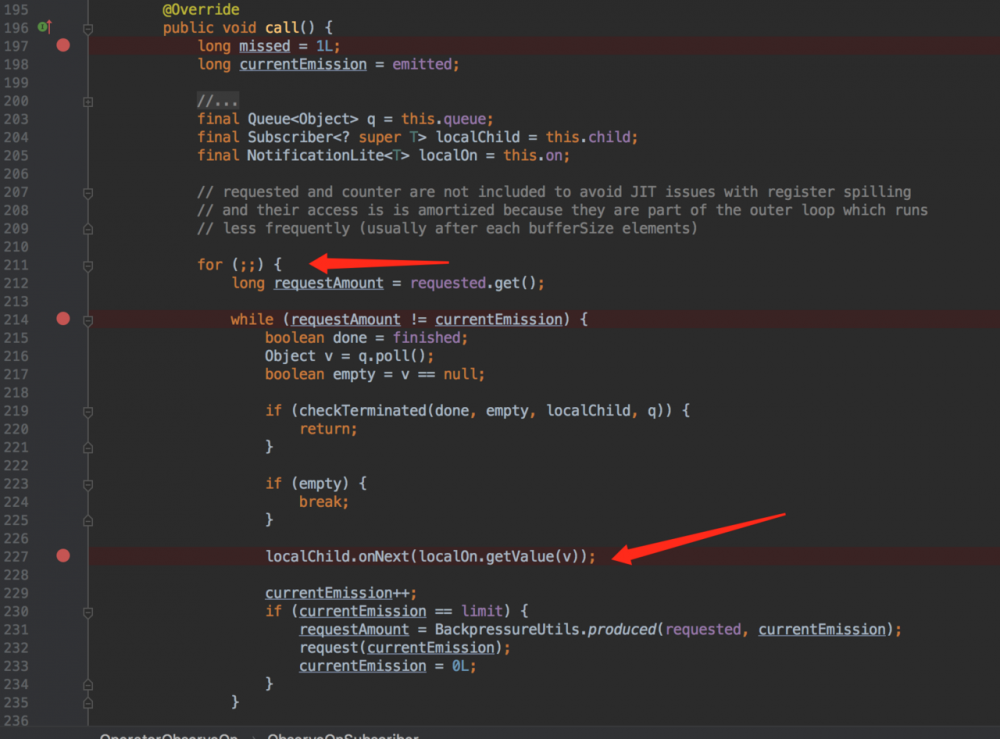Toggle the breakpoint on the missed = 1L line

[62, 45]
